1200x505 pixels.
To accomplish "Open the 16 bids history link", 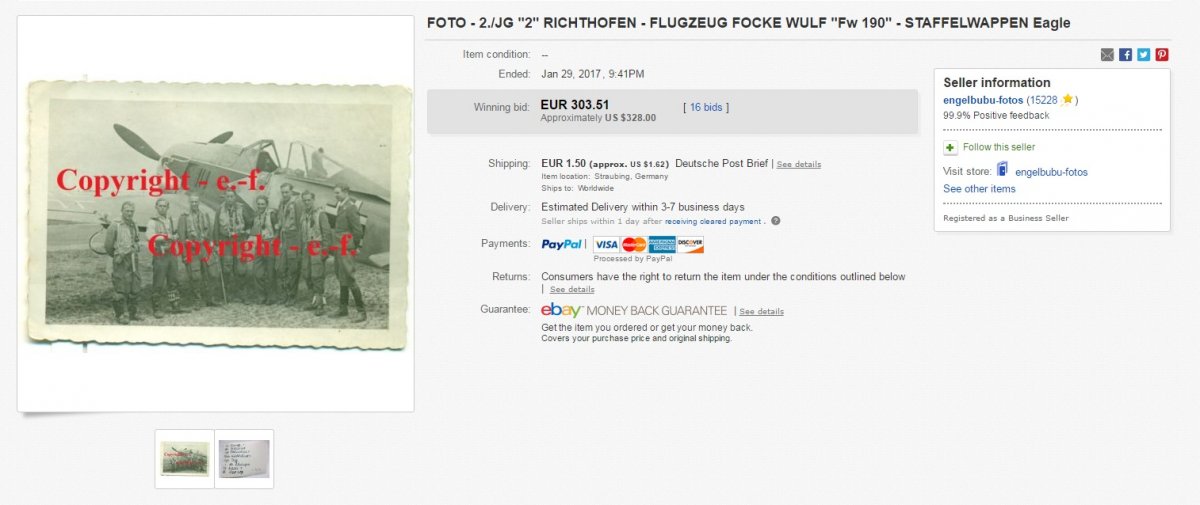I will pyautogui.click(x=706, y=107).
